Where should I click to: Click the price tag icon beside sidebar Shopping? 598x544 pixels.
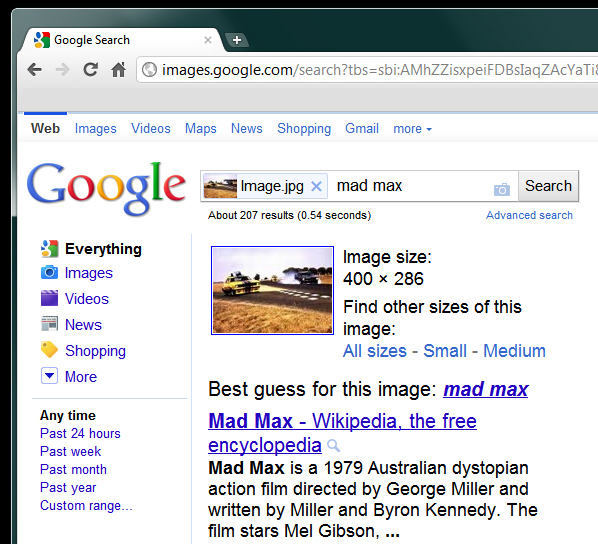pos(49,350)
